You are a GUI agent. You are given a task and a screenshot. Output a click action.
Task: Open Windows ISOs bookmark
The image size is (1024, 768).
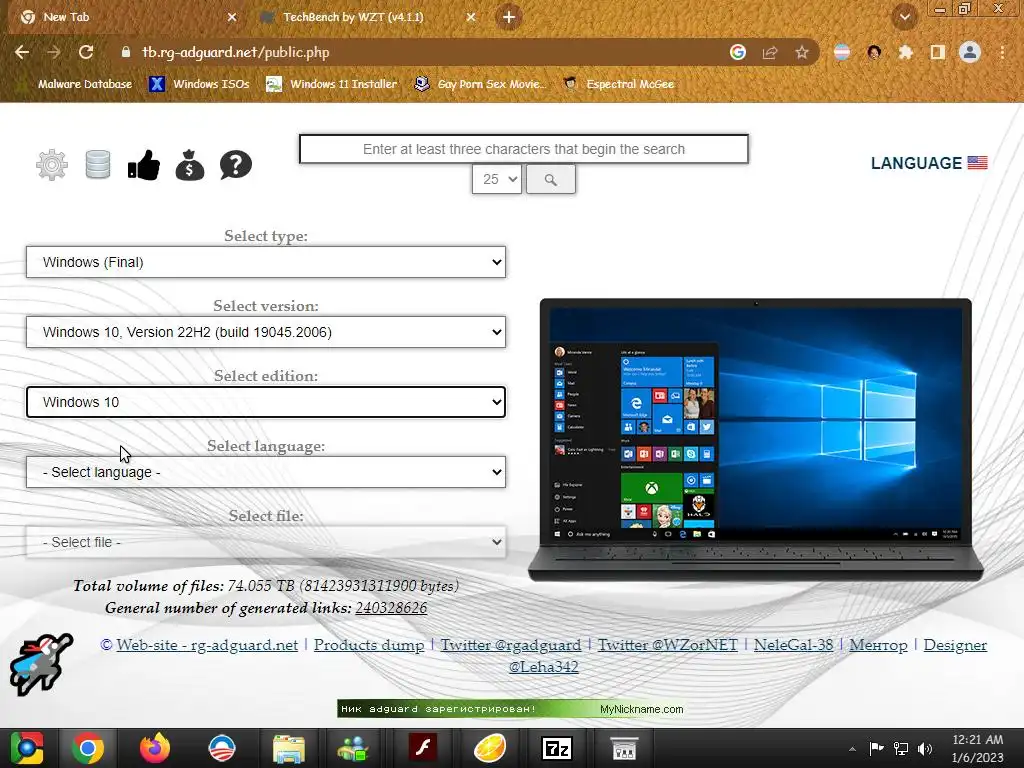point(199,84)
